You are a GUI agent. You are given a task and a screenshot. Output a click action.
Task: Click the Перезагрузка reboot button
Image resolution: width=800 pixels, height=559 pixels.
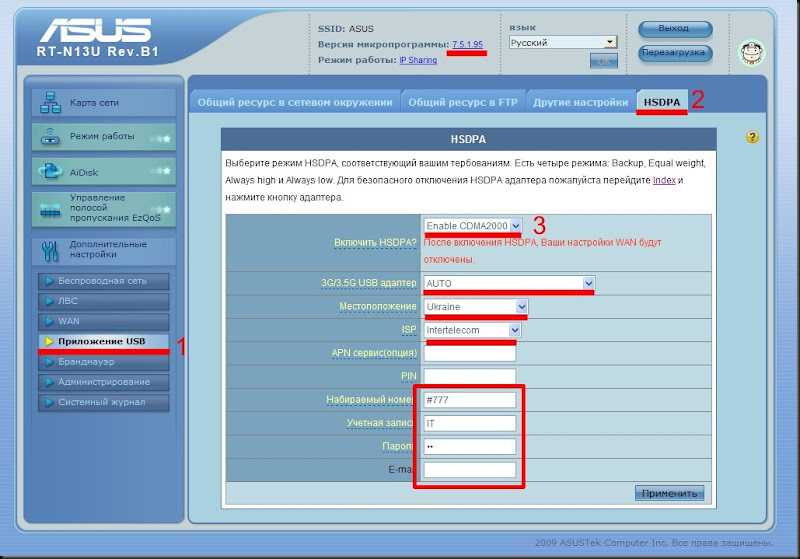click(675, 53)
